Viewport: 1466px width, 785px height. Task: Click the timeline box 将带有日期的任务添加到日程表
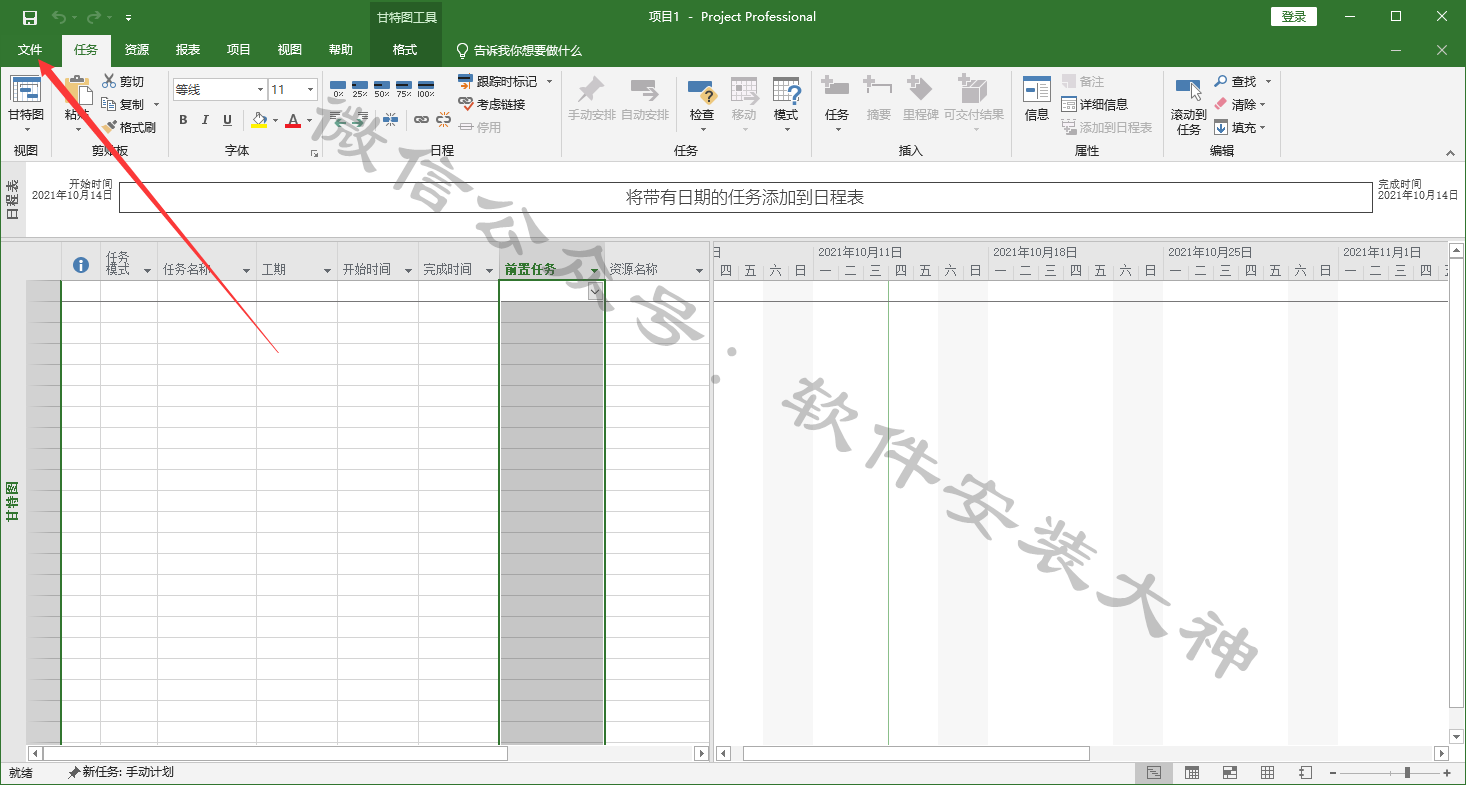pos(745,197)
